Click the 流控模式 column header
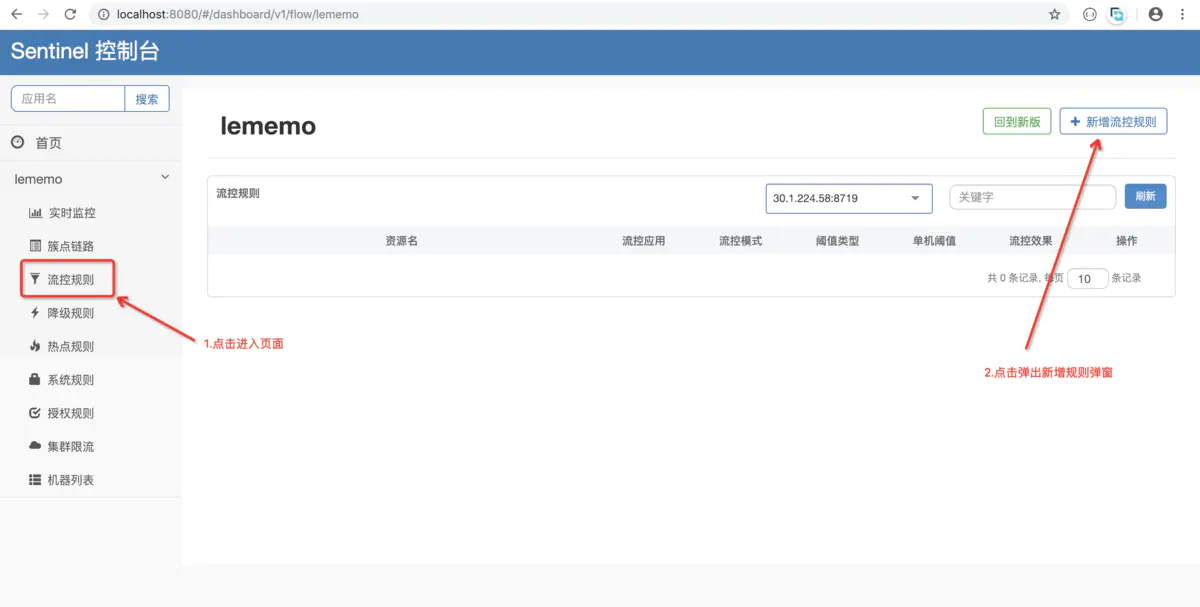Viewport: 1200px width, 607px height. 740,241
